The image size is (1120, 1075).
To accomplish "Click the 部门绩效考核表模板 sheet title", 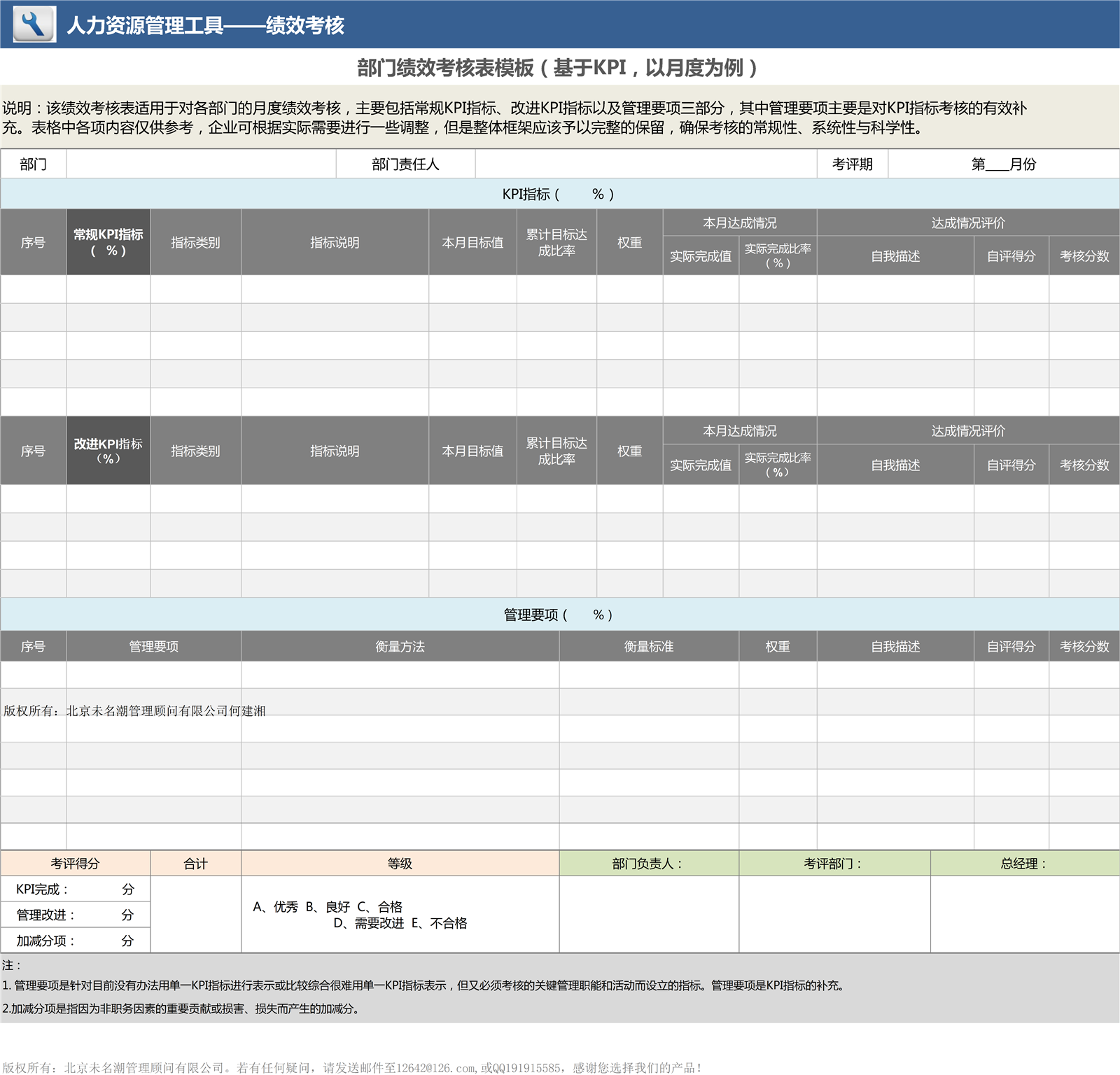I will click(x=558, y=68).
